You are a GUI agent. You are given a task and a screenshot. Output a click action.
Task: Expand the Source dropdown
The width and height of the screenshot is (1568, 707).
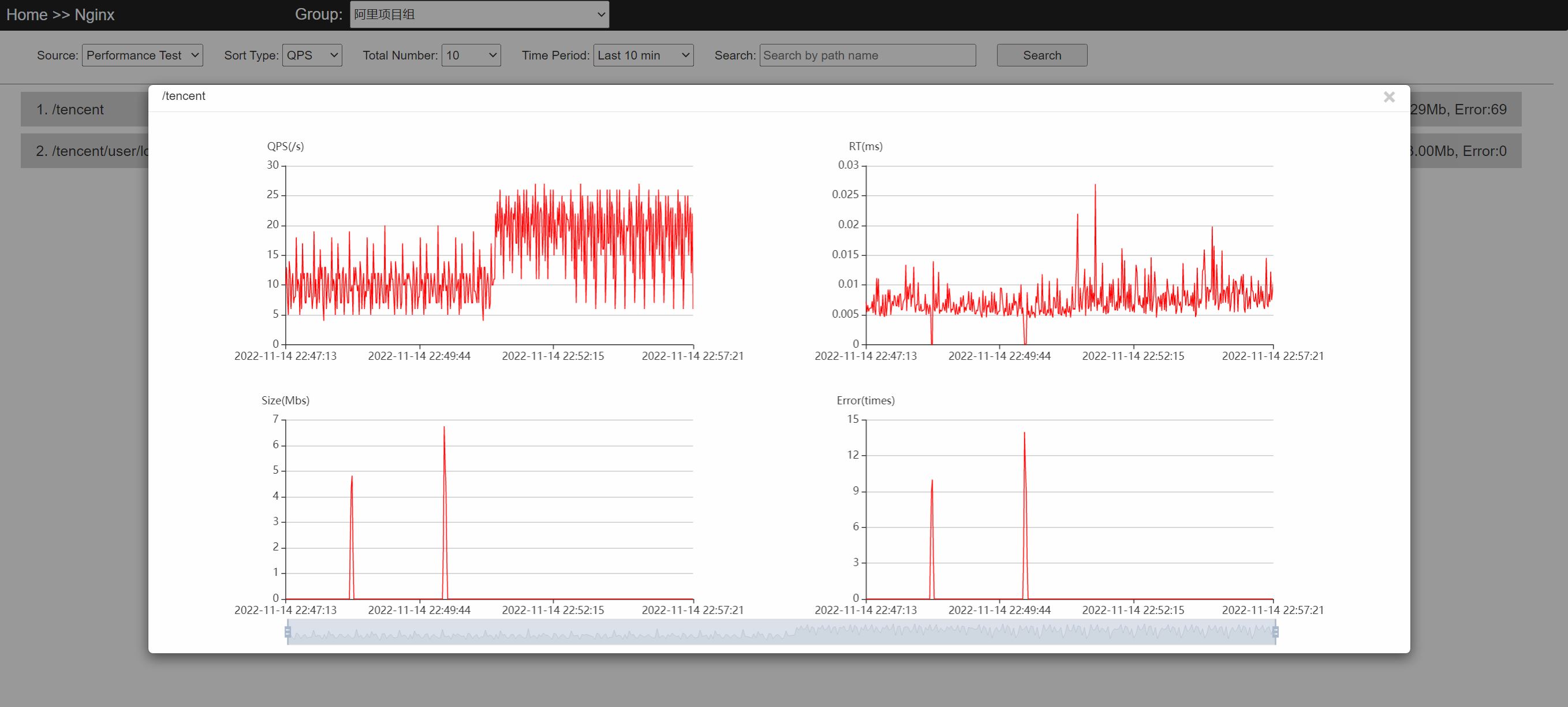pyautogui.click(x=143, y=55)
